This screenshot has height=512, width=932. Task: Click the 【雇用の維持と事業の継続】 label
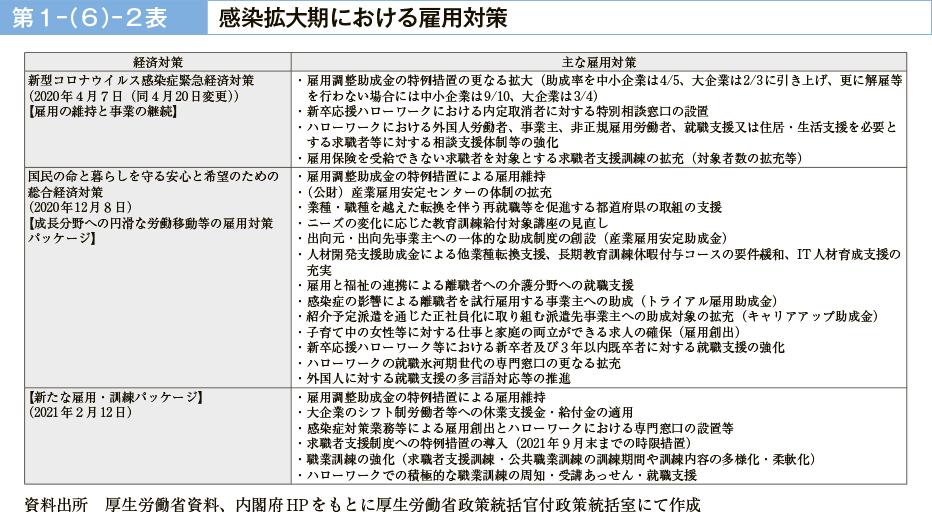pos(102,111)
